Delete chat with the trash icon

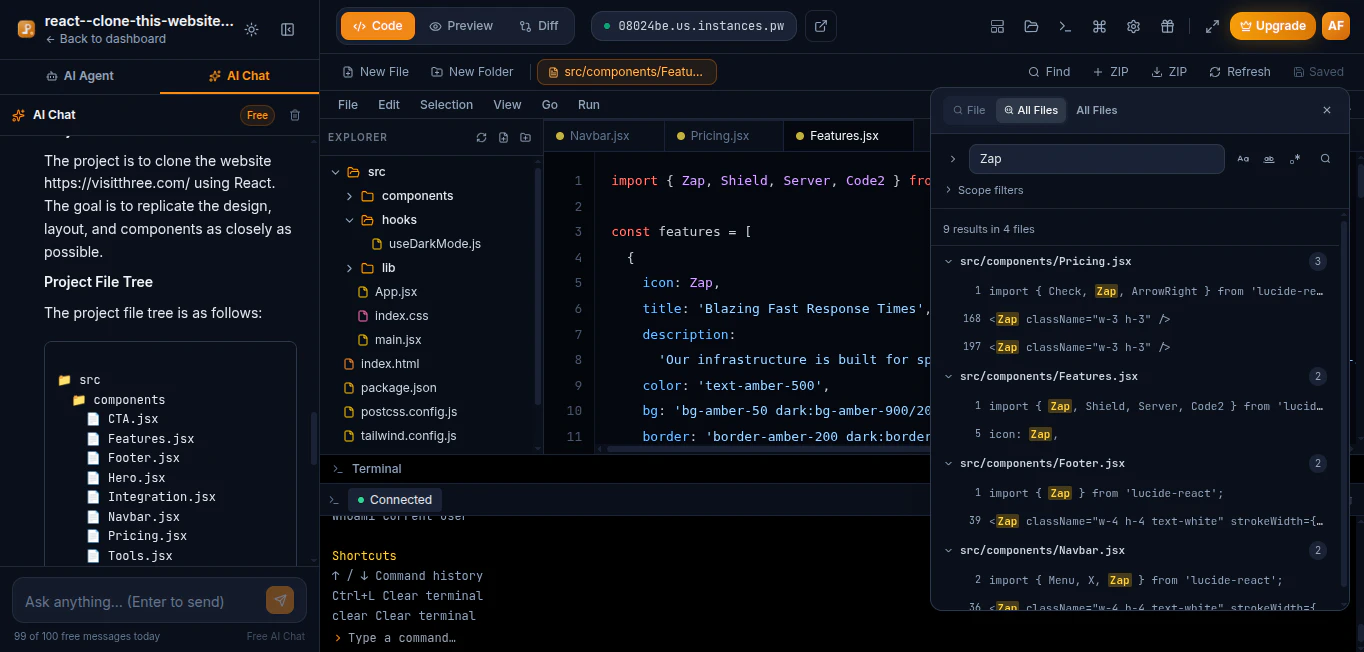pyautogui.click(x=295, y=115)
